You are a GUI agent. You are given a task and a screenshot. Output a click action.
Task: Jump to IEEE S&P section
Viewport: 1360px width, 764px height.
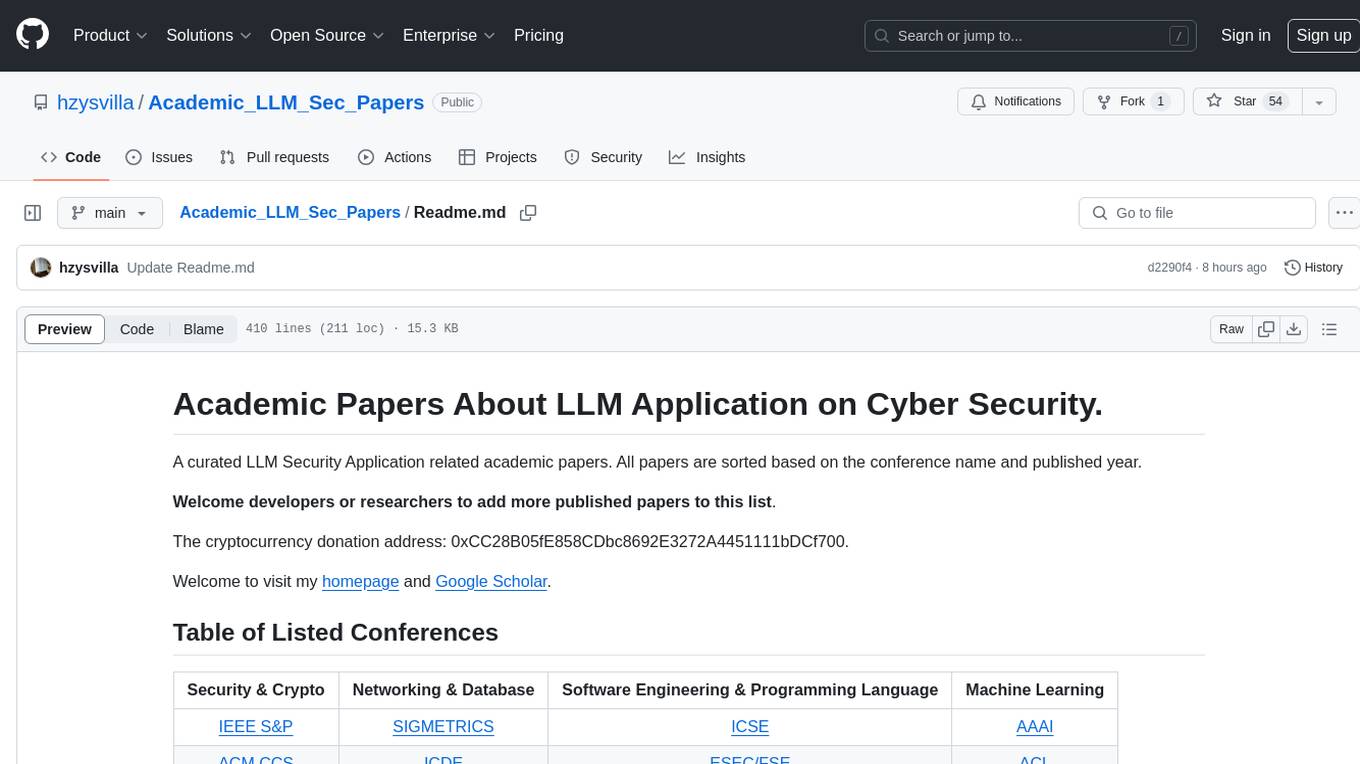point(256,727)
